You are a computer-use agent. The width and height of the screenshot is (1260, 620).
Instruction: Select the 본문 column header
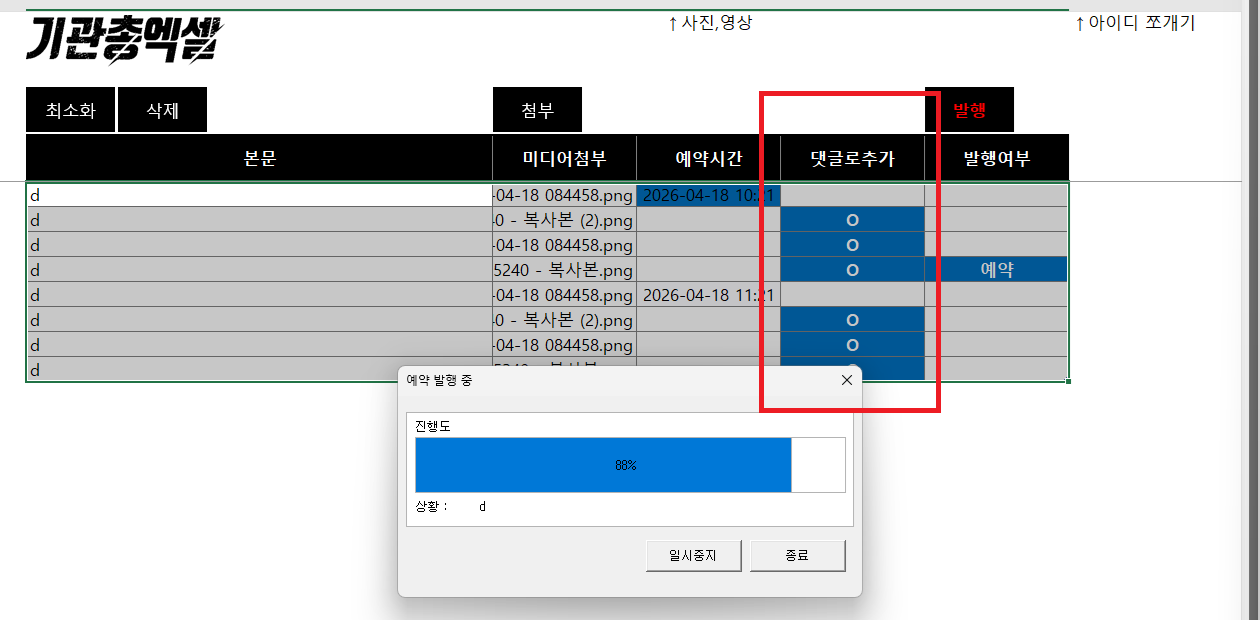[259, 158]
